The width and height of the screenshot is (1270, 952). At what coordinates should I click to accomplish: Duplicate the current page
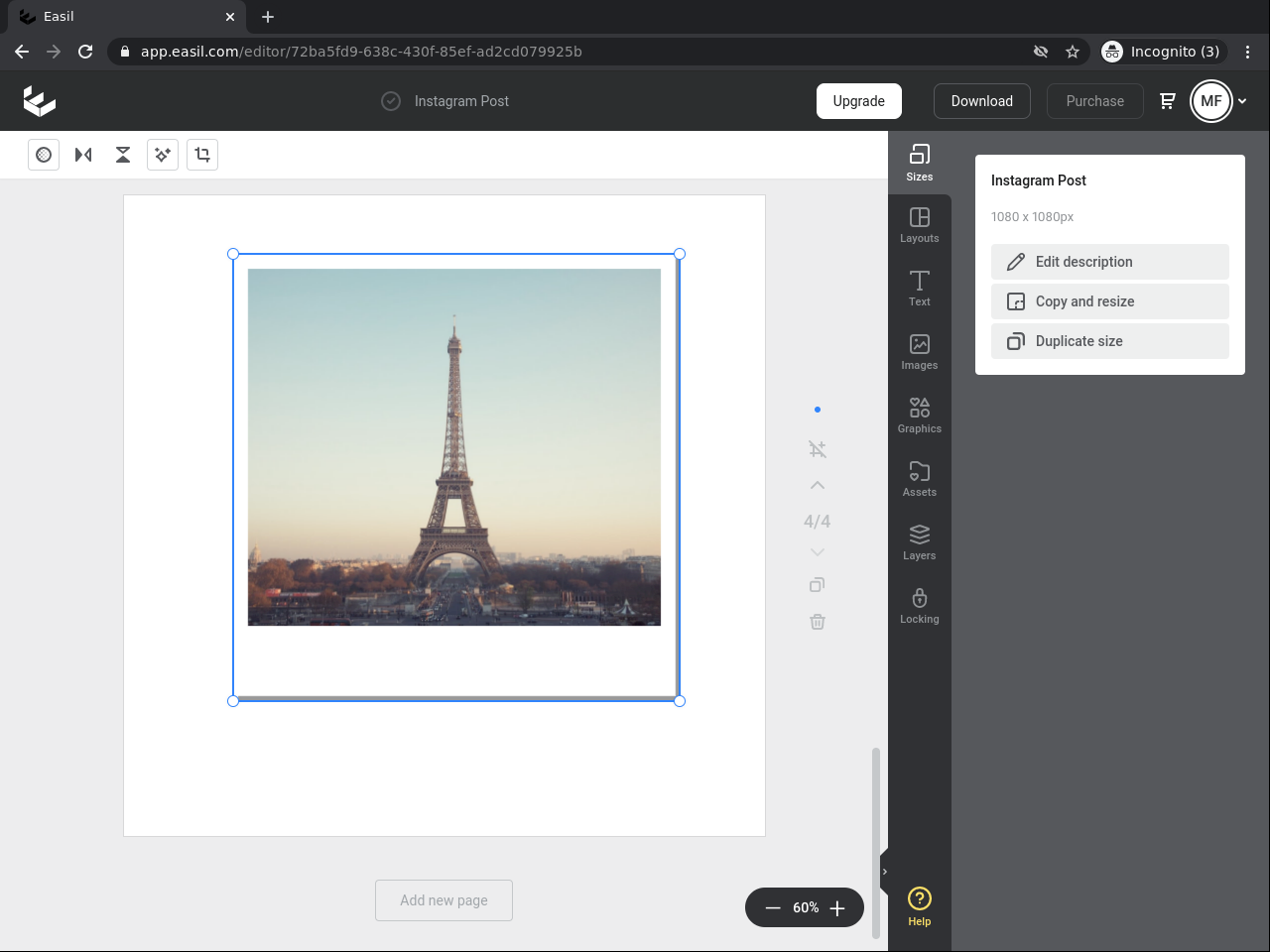[818, 585]
